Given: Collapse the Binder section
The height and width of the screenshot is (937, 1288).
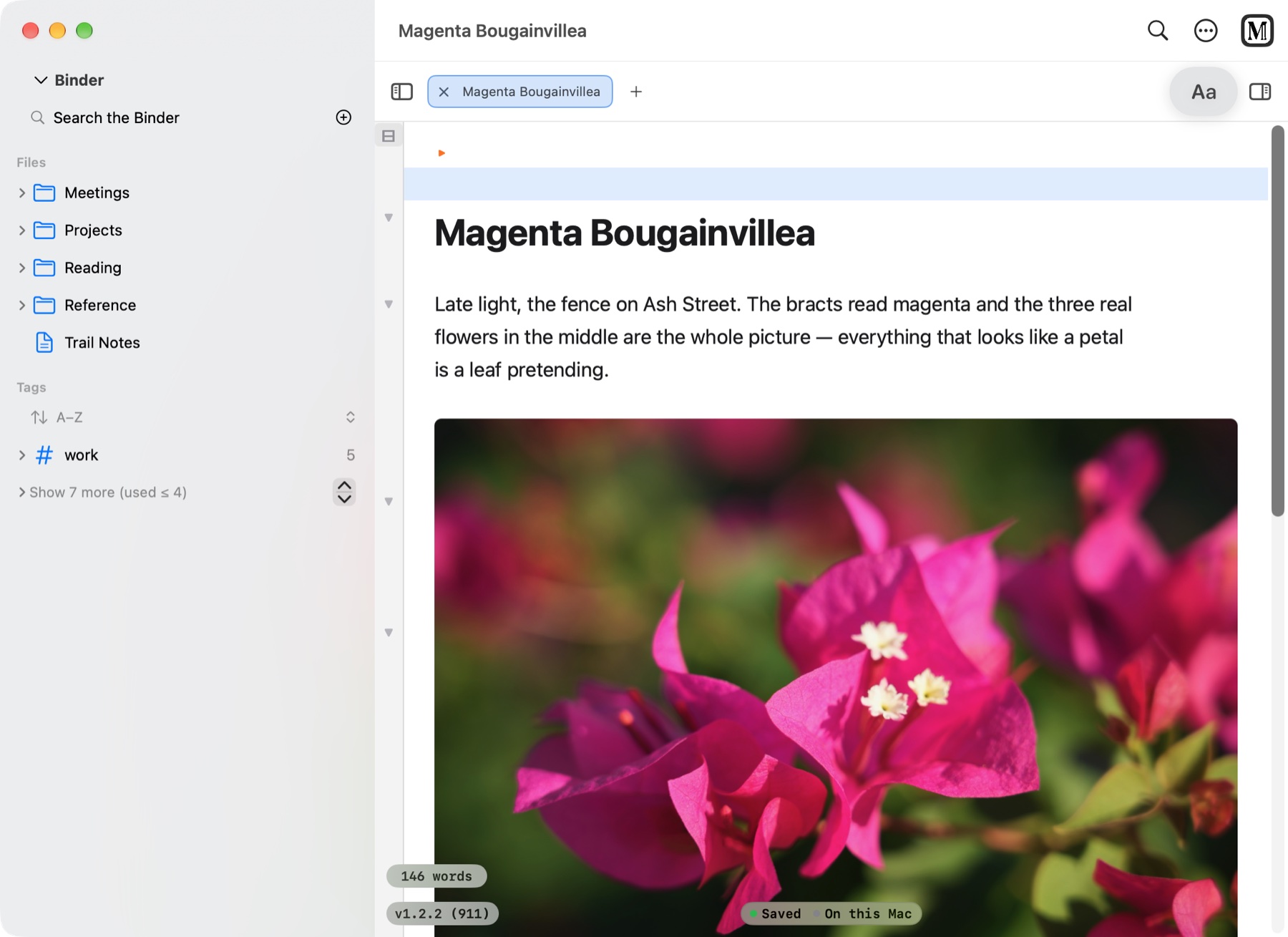Looking at the screenshot, I should (41, 80).
